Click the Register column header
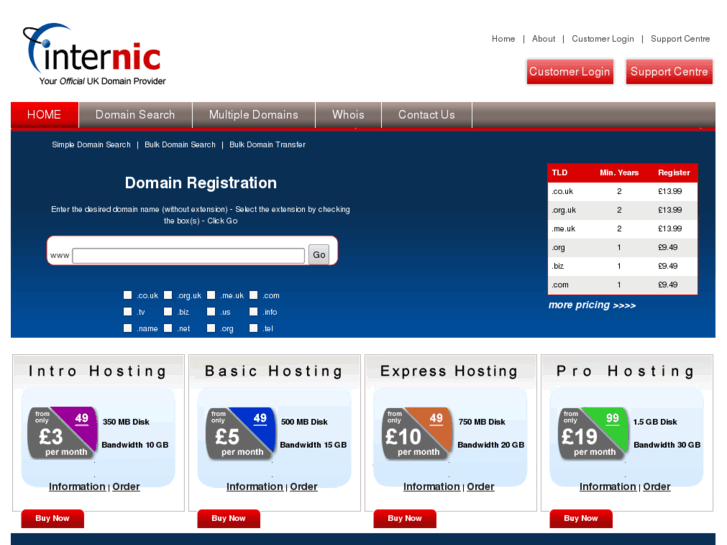 coord(674,173)
